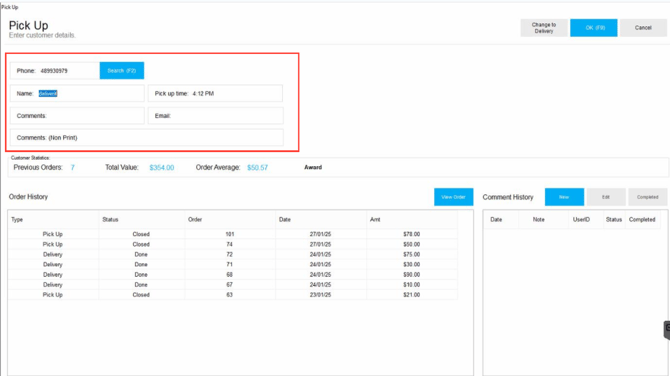The width and height of the screenshot is (670, 376).
Task: Click the $78.00 amount cell
Action: [411, 234]
